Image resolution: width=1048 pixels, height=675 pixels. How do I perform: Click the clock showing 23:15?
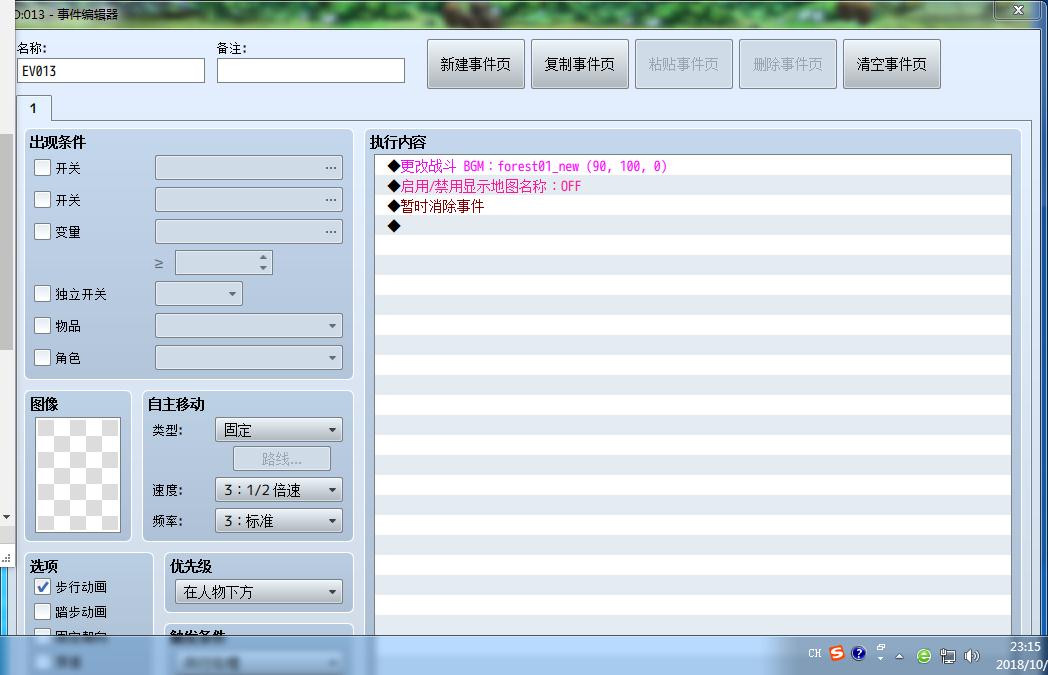coord(1025,647)
